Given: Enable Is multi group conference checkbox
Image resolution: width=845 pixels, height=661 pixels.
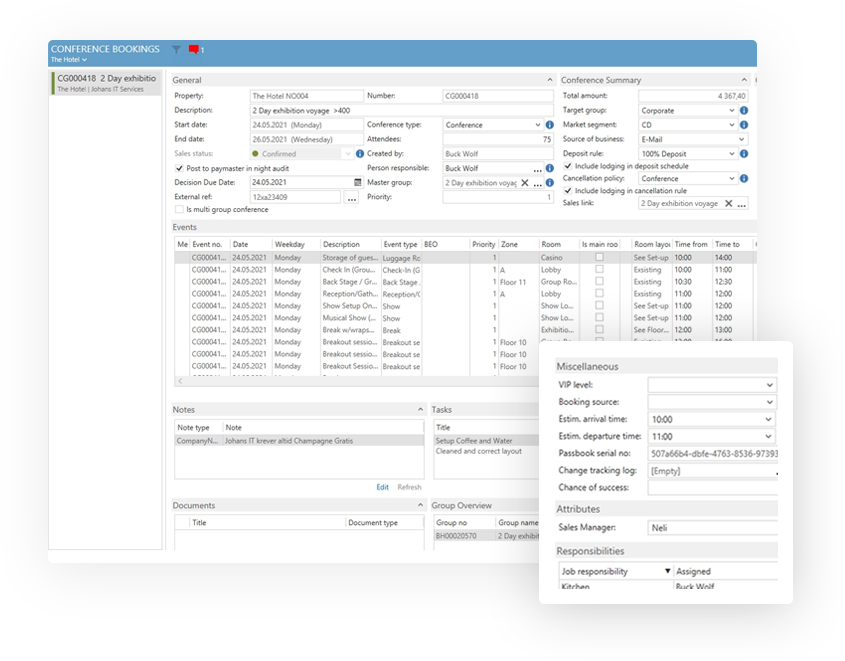Looking at the screenshot, I should tap(179, 209).
